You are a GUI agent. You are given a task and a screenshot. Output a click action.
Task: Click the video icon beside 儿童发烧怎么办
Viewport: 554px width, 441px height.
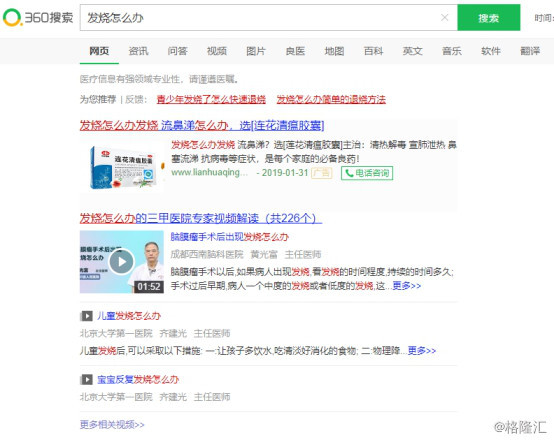(86, 316)
